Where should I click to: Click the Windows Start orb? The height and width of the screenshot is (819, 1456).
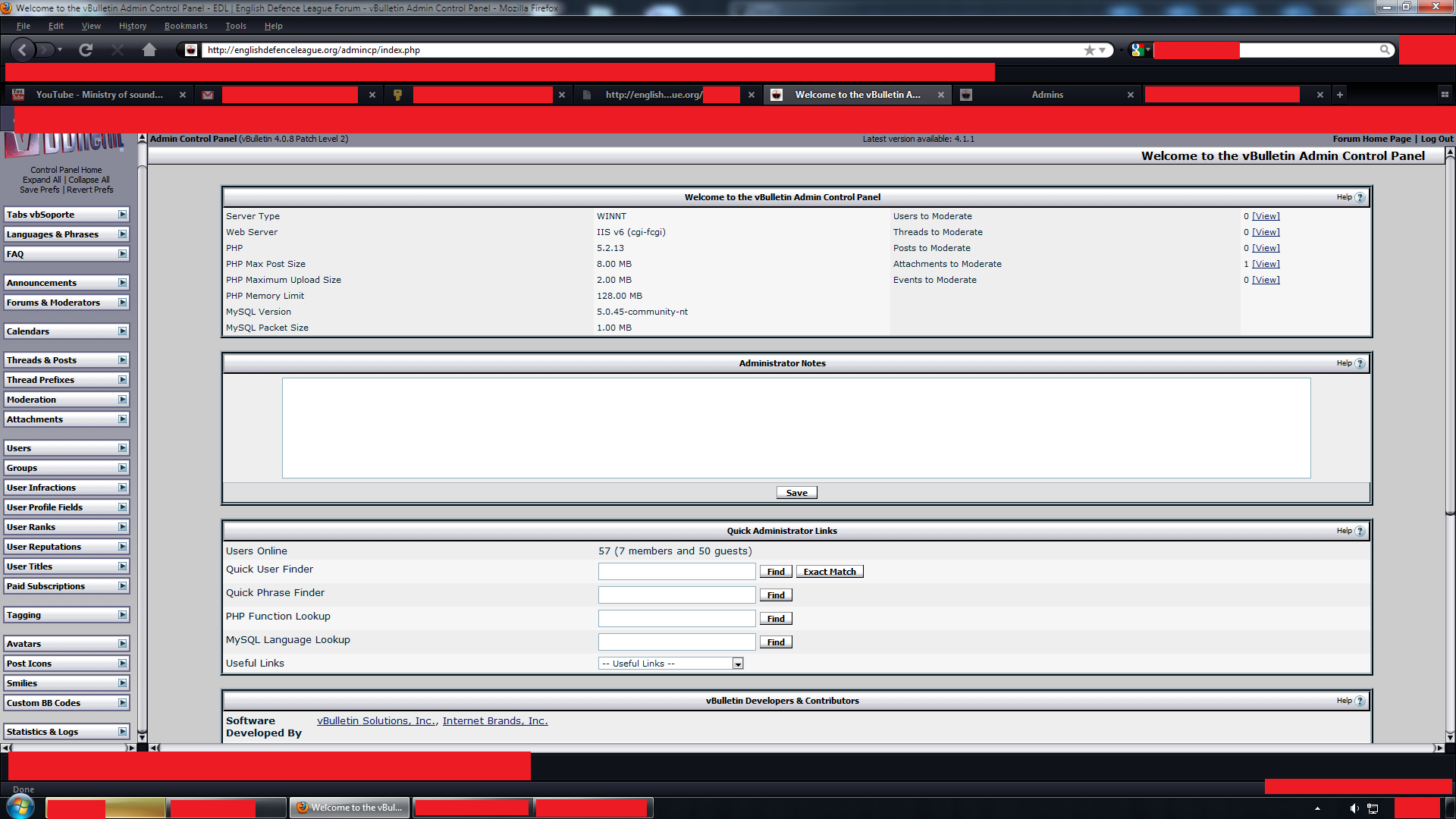[x=20, y=807]
